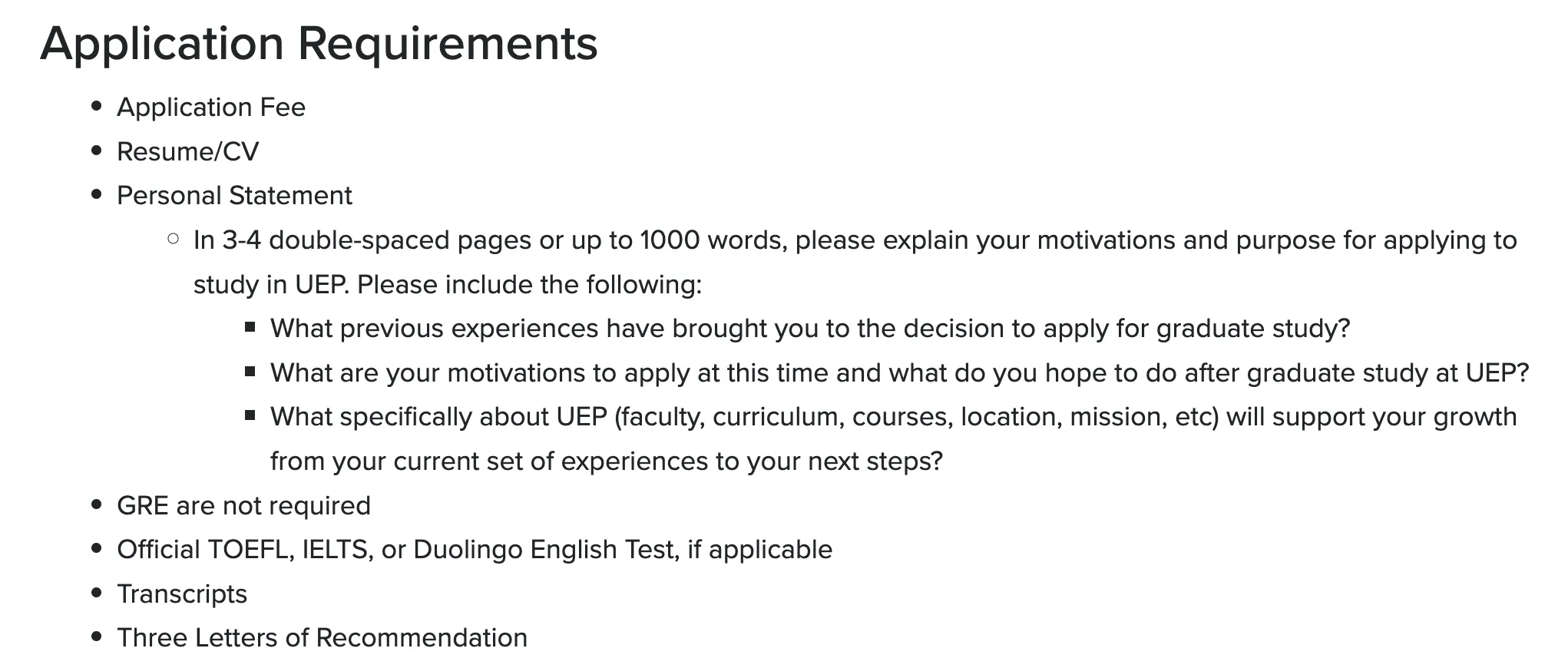Select the Resume/CV list item

tap(188, 152)
